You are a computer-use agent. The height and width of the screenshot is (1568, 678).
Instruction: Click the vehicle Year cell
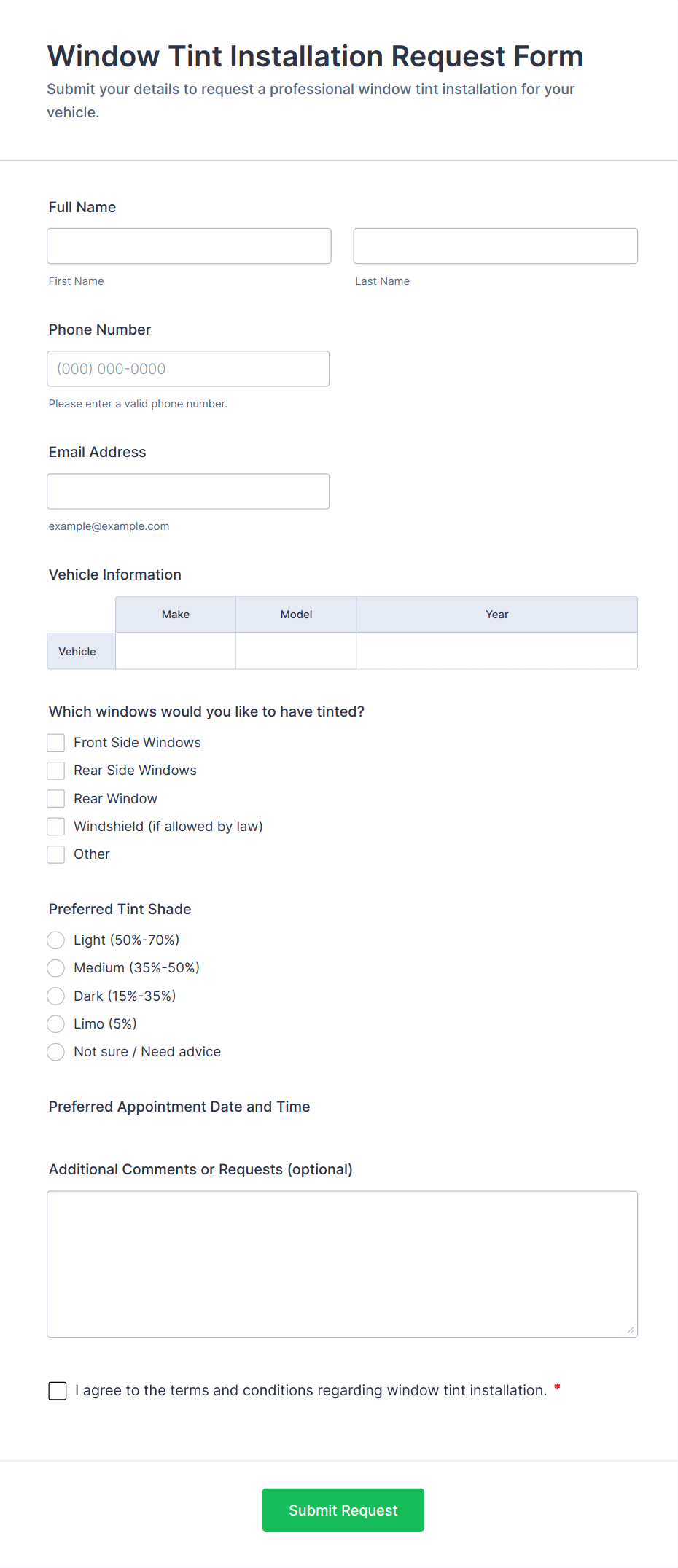(x=496, y=650)
